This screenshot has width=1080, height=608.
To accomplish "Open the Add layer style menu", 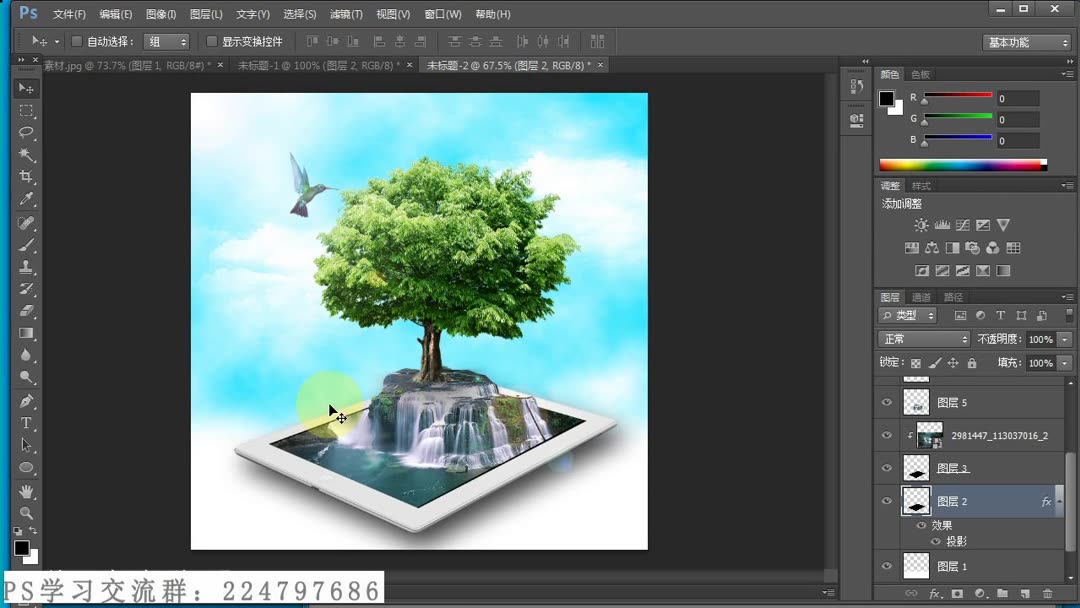I will tap(933, 592).
